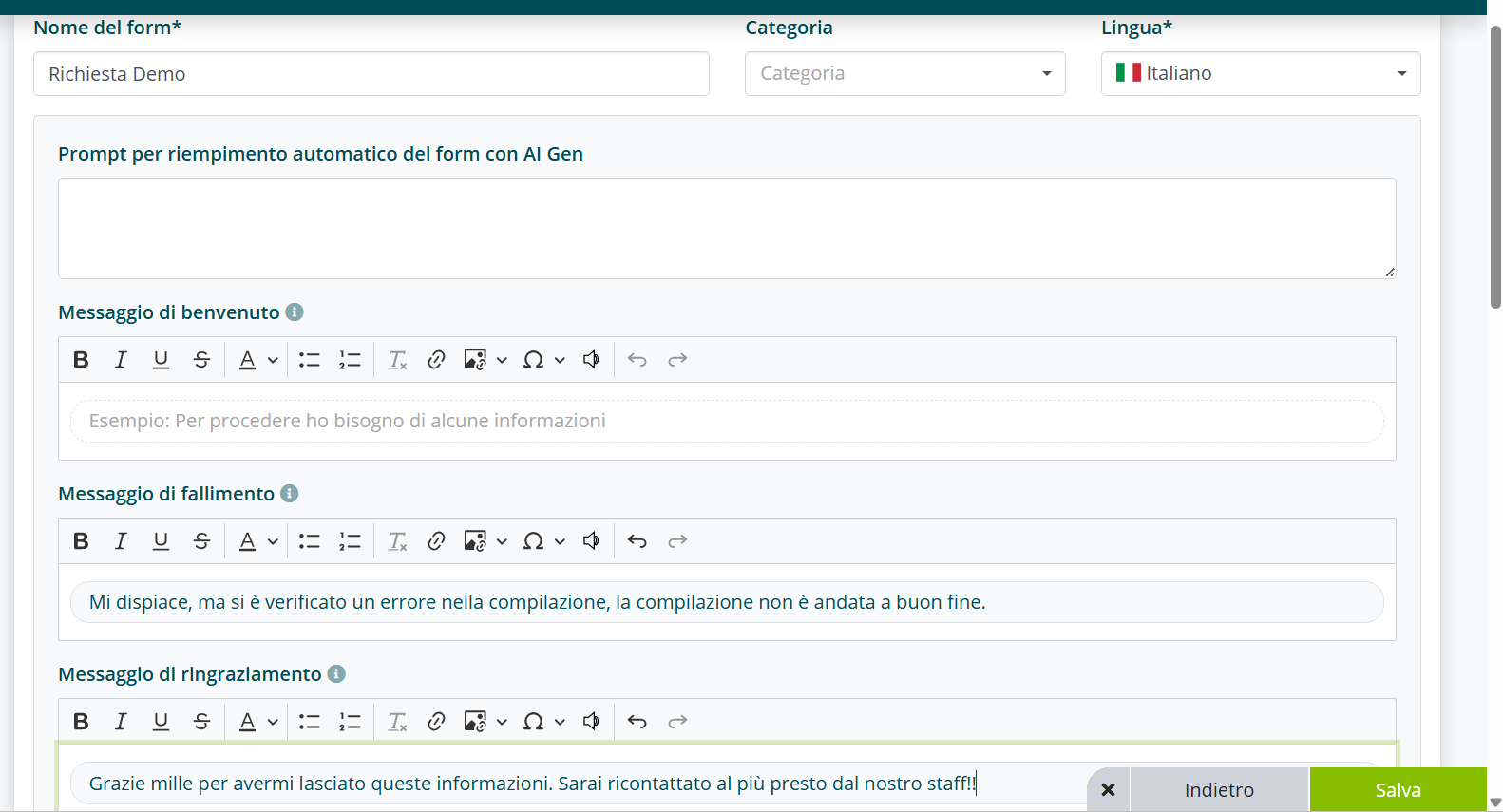Click the page vertical scrollbar thumb
This screenshot has width=1503, height=812.
1495,166
